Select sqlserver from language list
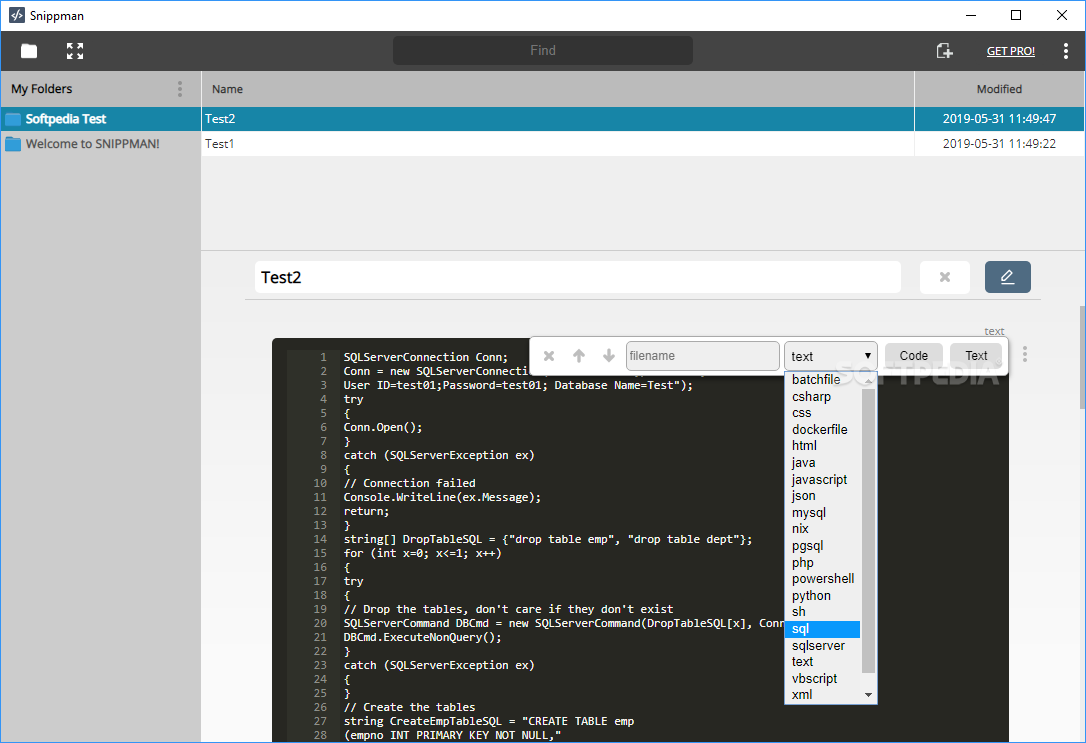The height and width of the screenshot is (743, 1086). (x=823, y=645)
